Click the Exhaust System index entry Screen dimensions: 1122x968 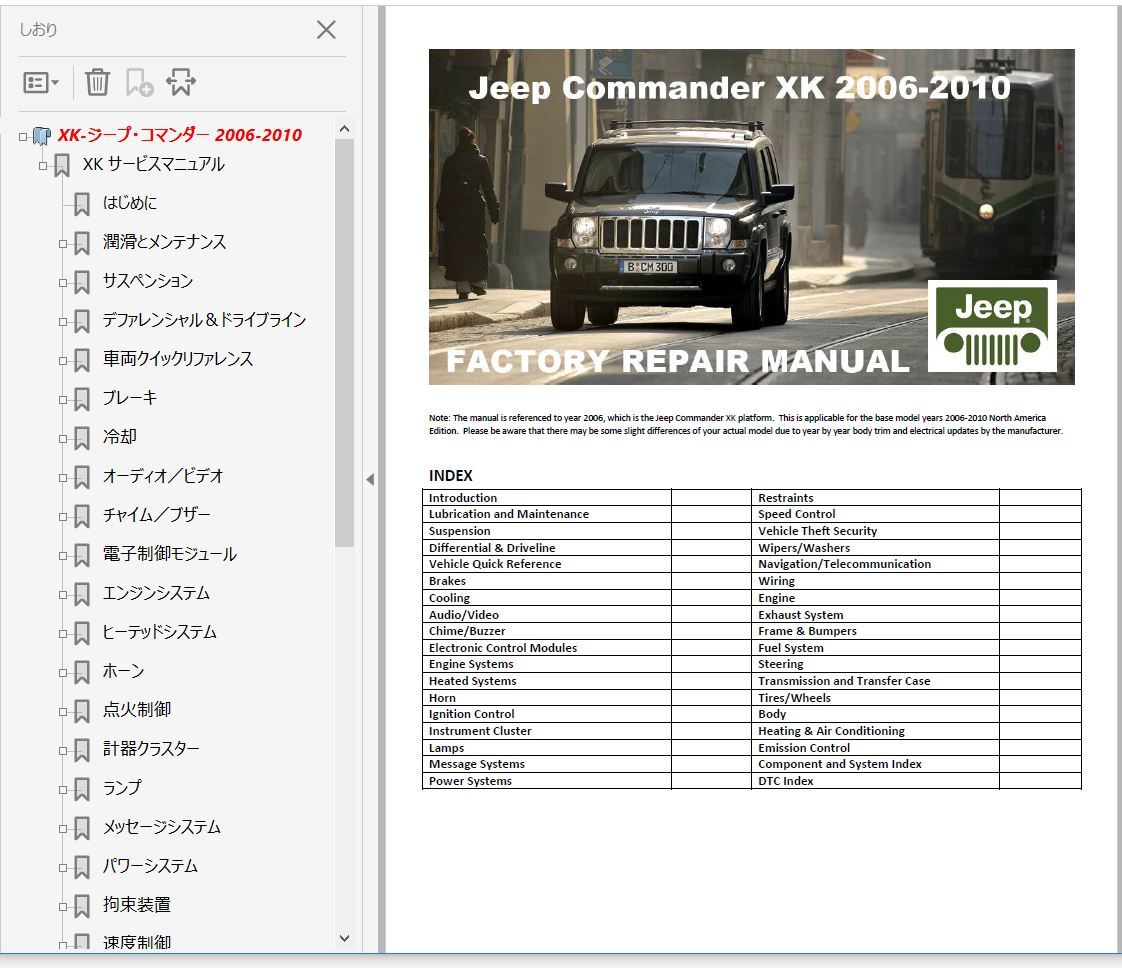coord(801,615)
